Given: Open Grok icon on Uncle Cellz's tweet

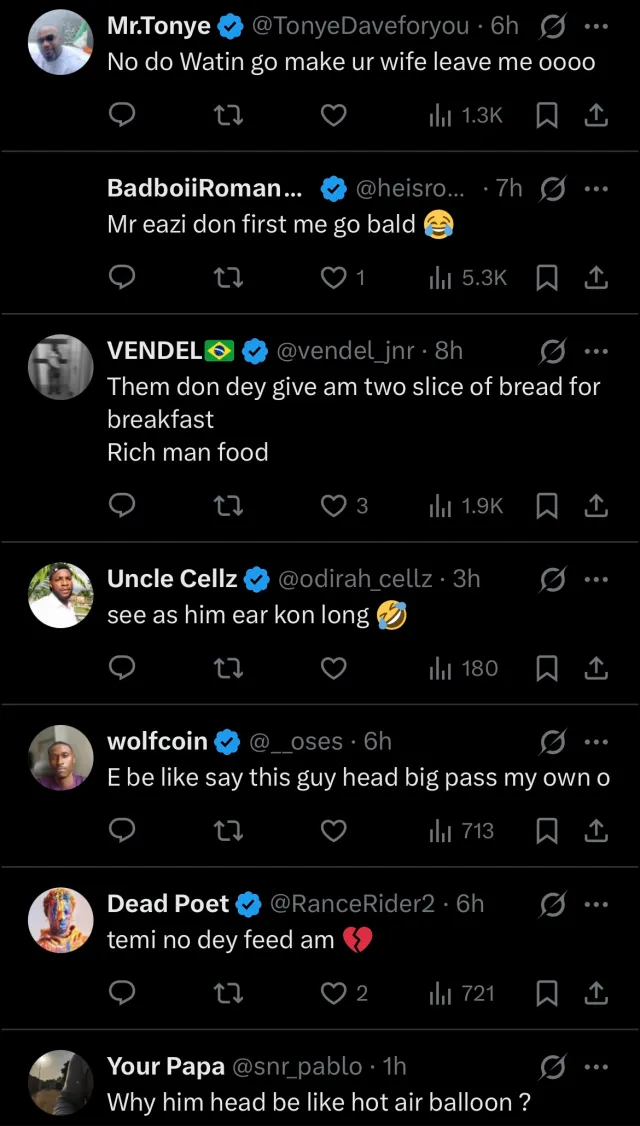Looking at the screenshot, I should (552, 579).
